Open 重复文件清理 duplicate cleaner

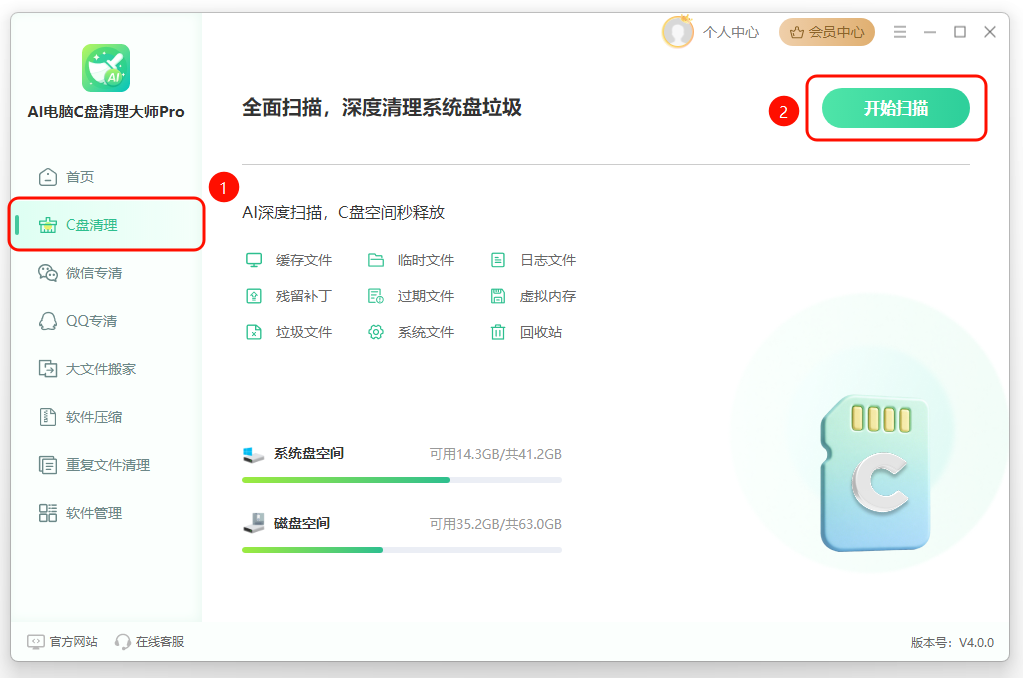point(107,465)
